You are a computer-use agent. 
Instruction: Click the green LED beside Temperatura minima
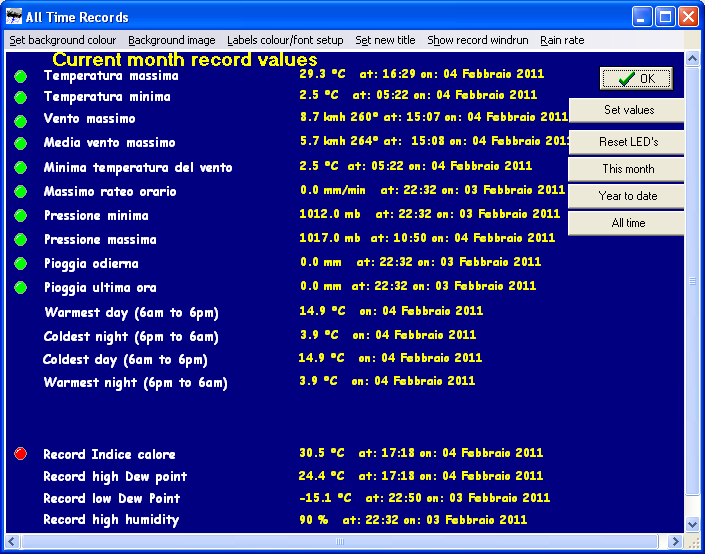pyautogui.click(x=20, y=97)
